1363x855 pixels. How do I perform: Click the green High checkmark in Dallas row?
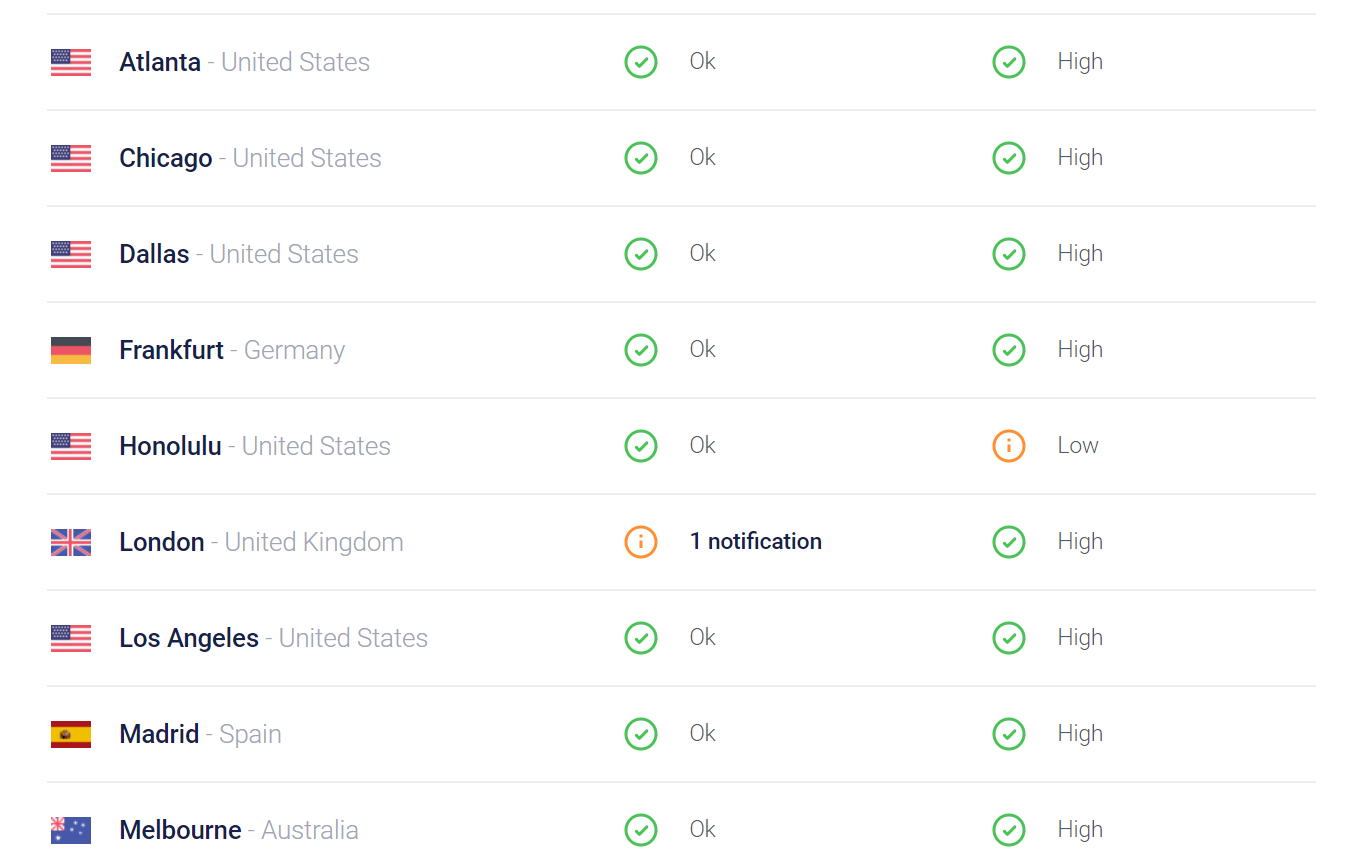(x=1009, y=254)
